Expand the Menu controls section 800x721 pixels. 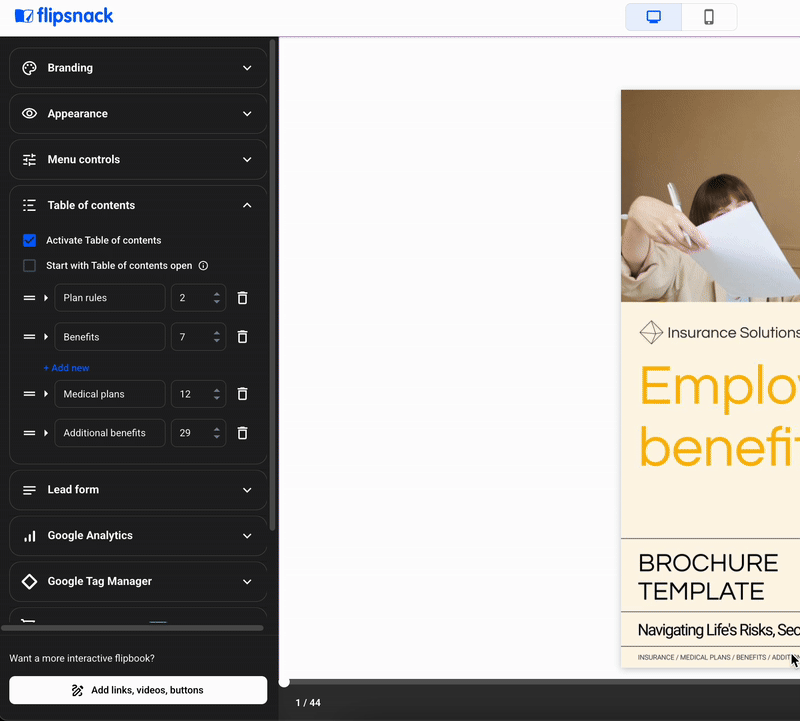247,159
